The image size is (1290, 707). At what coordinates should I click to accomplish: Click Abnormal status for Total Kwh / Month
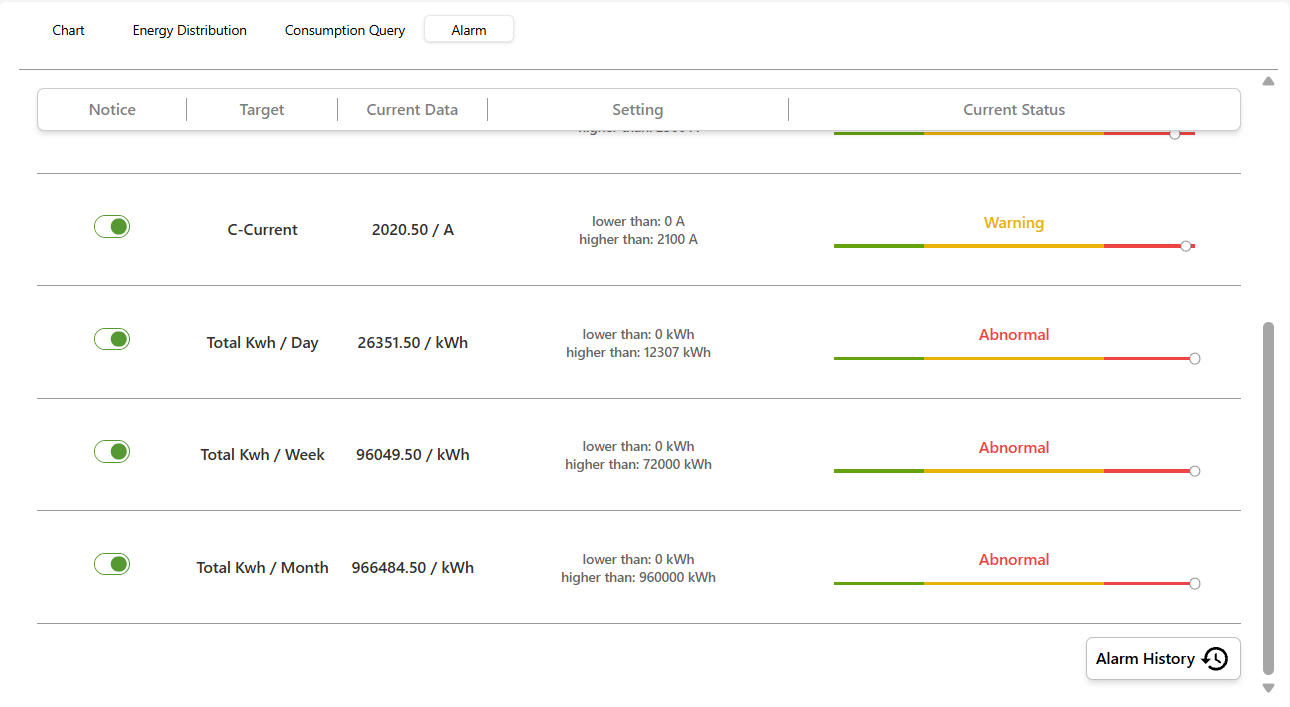pos(1014,560)
